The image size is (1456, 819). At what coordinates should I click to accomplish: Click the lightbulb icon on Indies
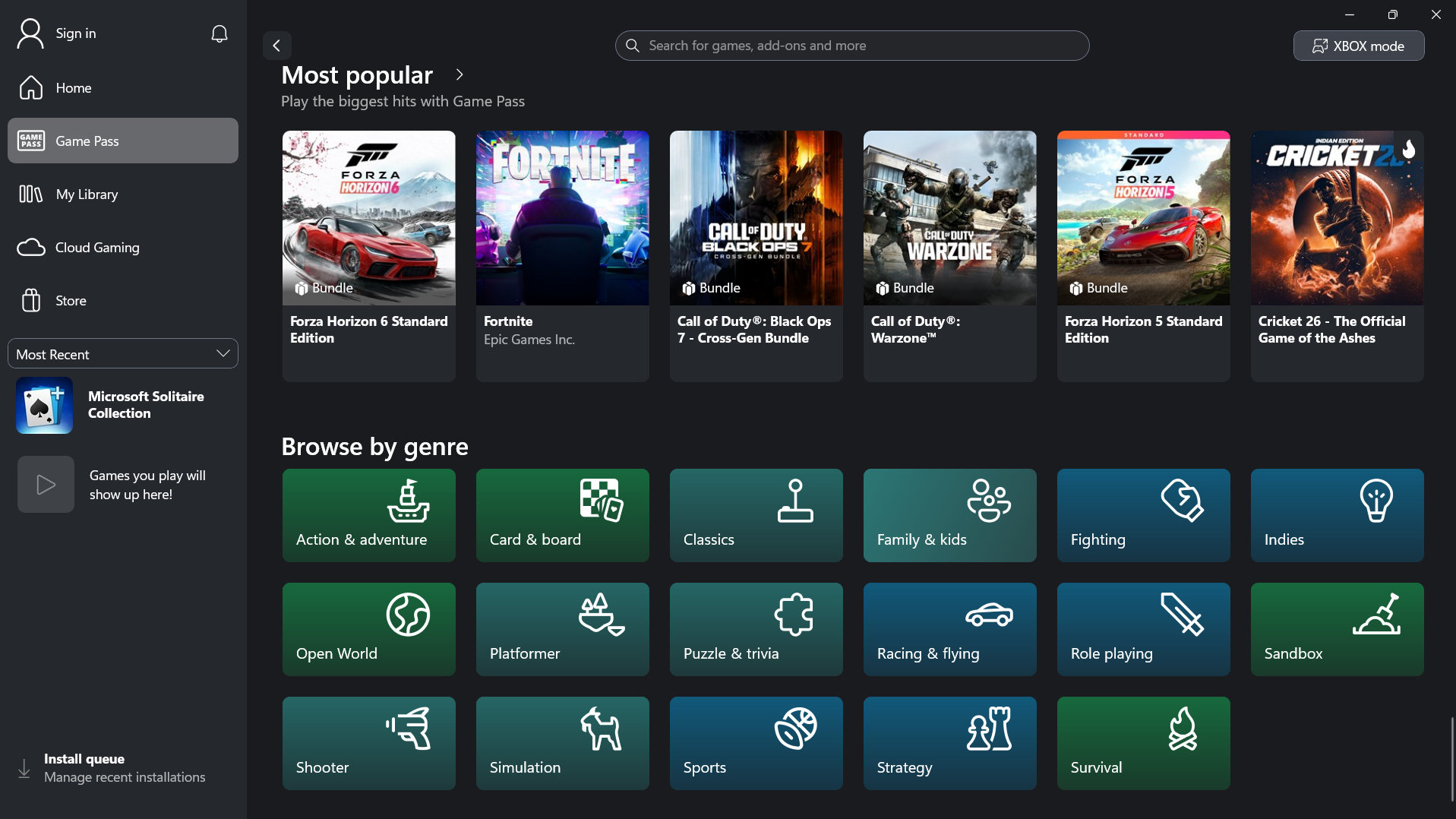coord(1376,501)
